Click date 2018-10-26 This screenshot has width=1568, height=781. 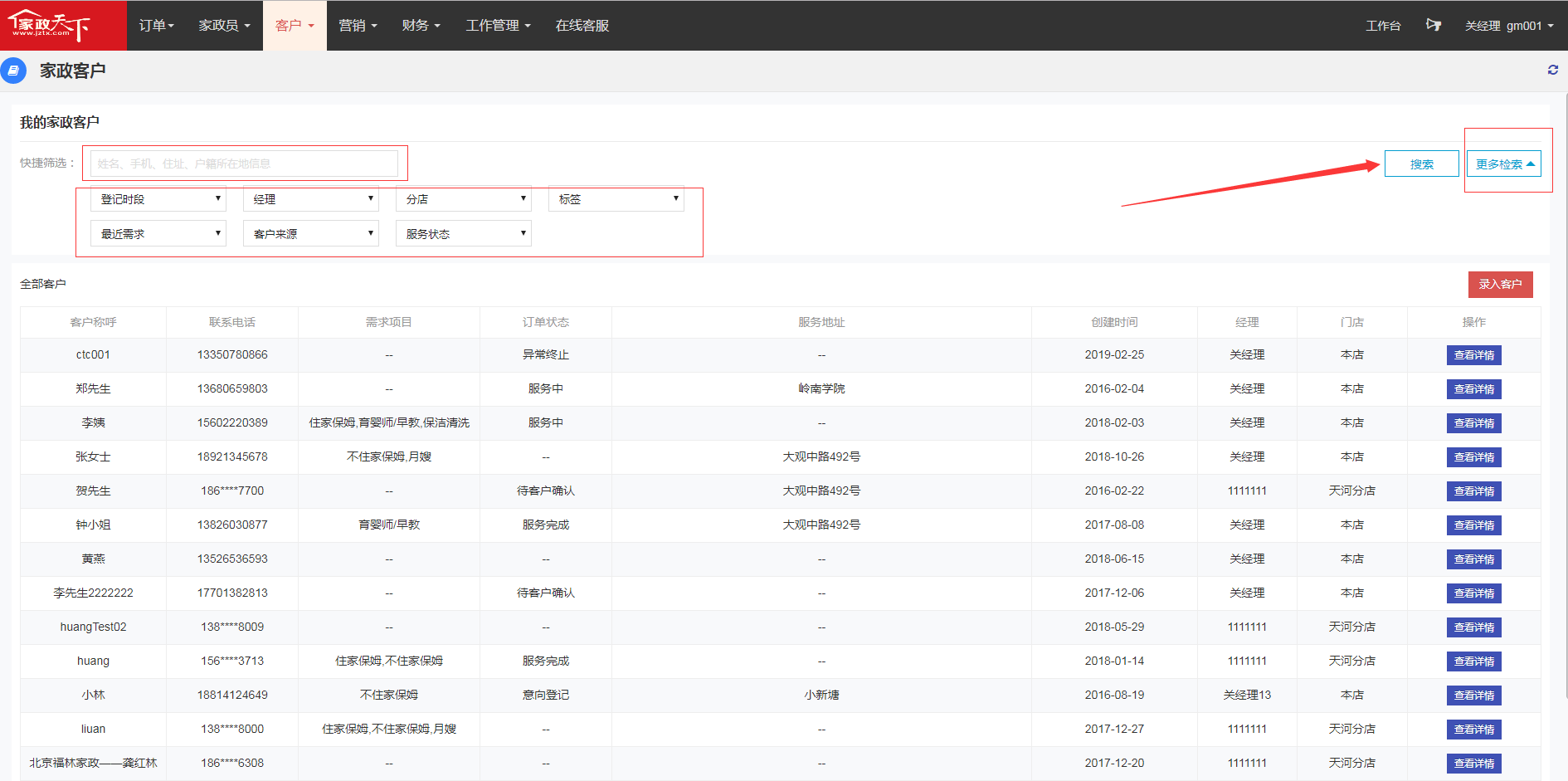(1114, 456)
